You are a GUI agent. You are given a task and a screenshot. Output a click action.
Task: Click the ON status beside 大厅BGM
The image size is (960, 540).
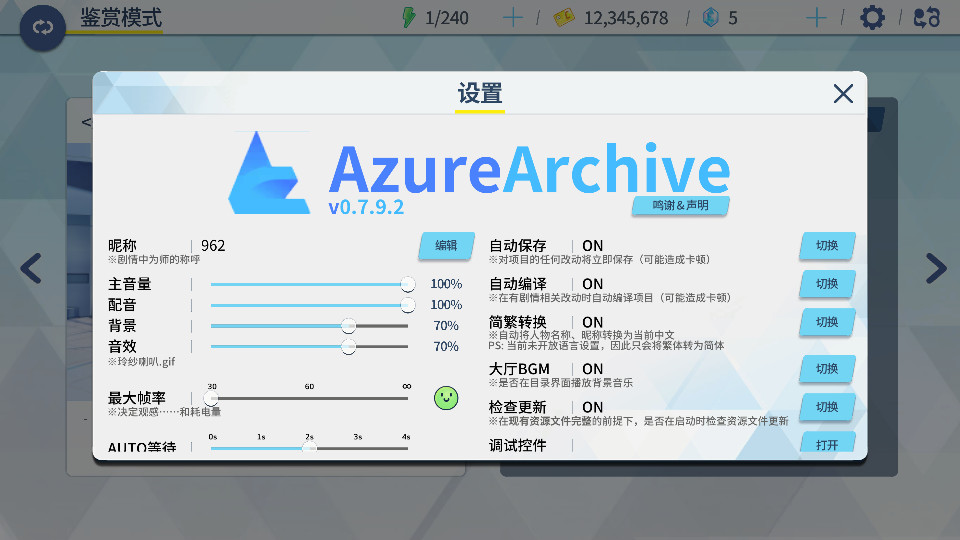[x=593, y=369]
